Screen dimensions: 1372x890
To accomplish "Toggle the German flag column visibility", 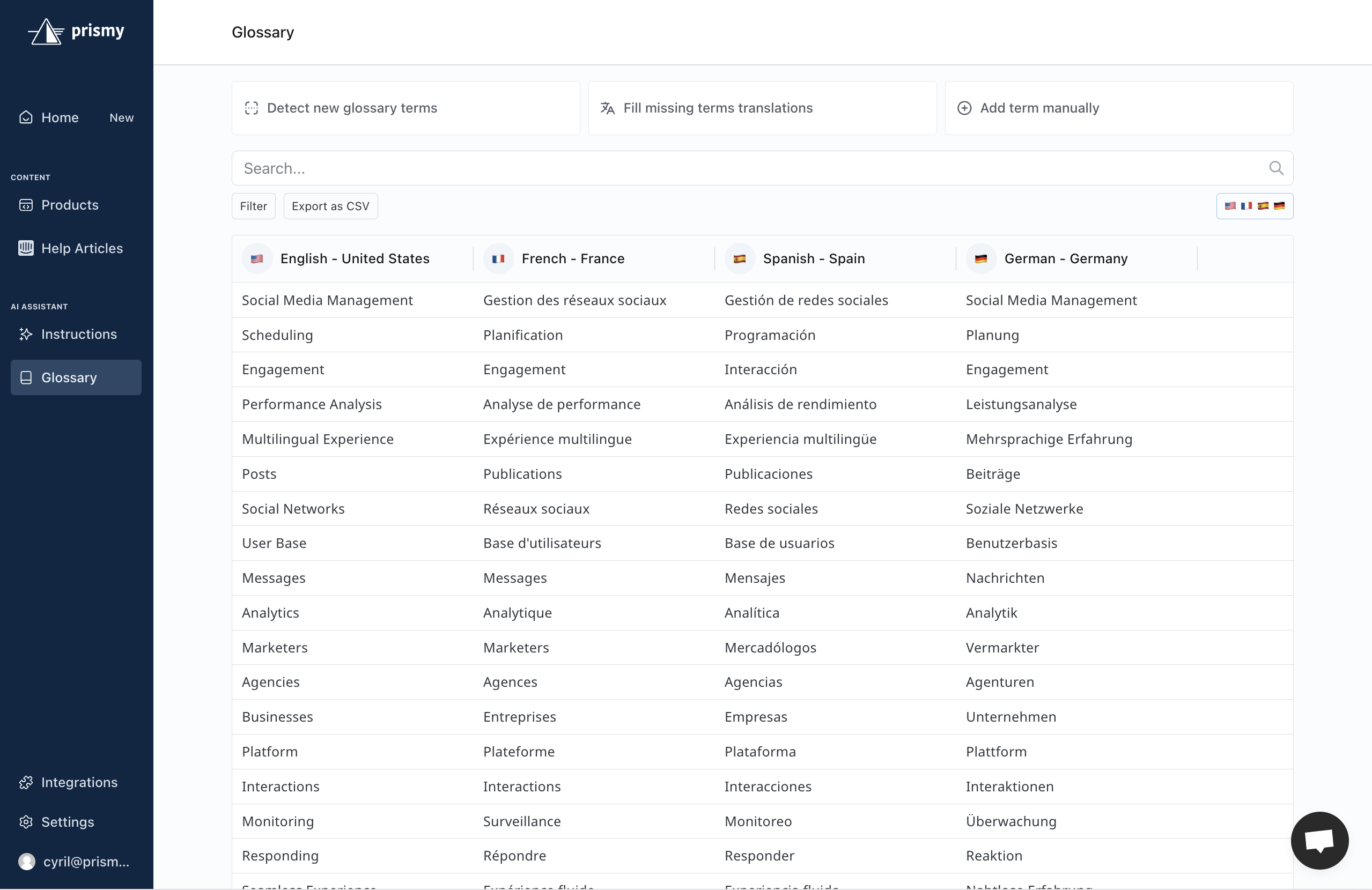I will pyautogui.click(x=1280, y=206).
